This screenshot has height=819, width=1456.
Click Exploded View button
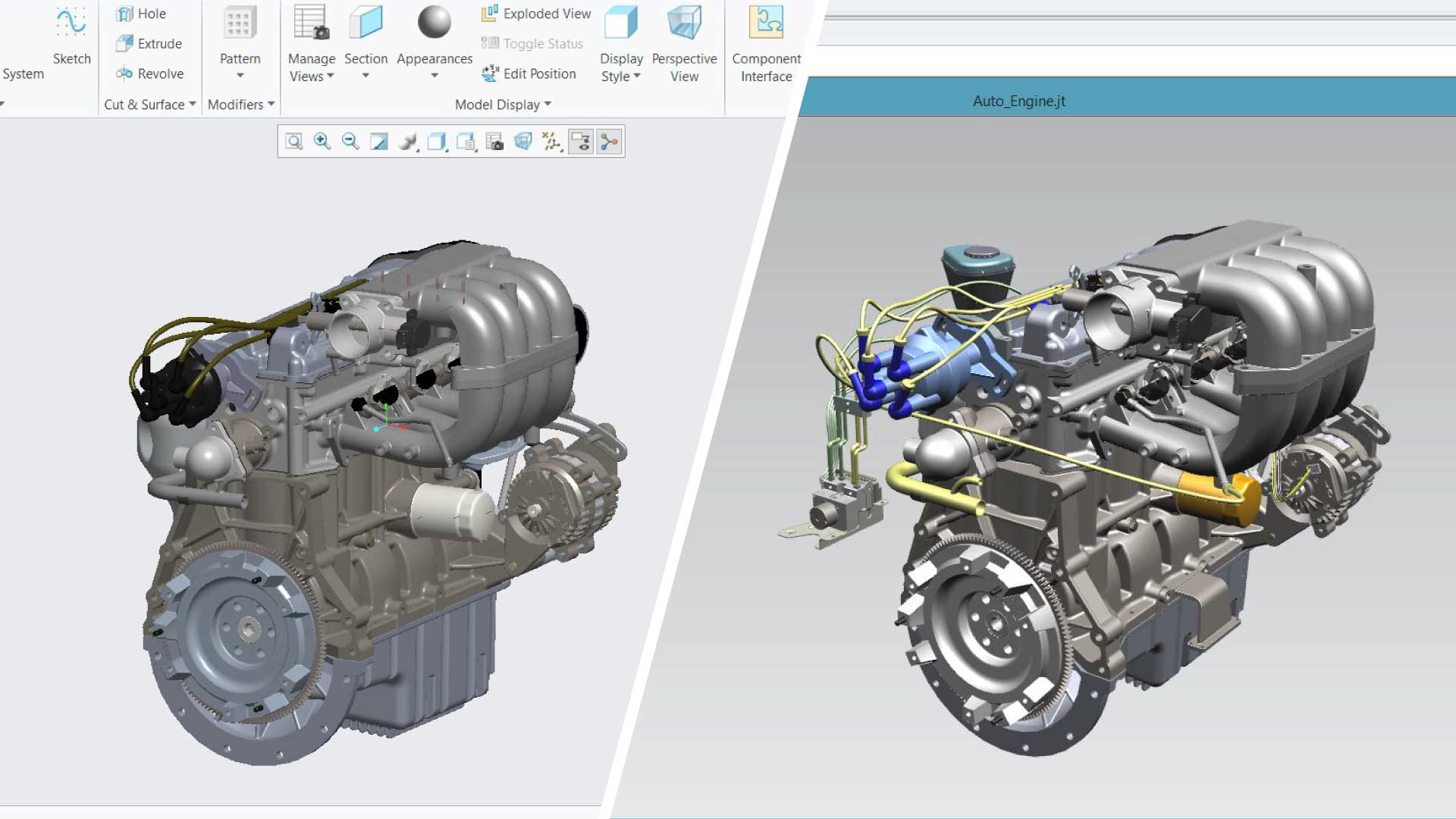point(536,14)
